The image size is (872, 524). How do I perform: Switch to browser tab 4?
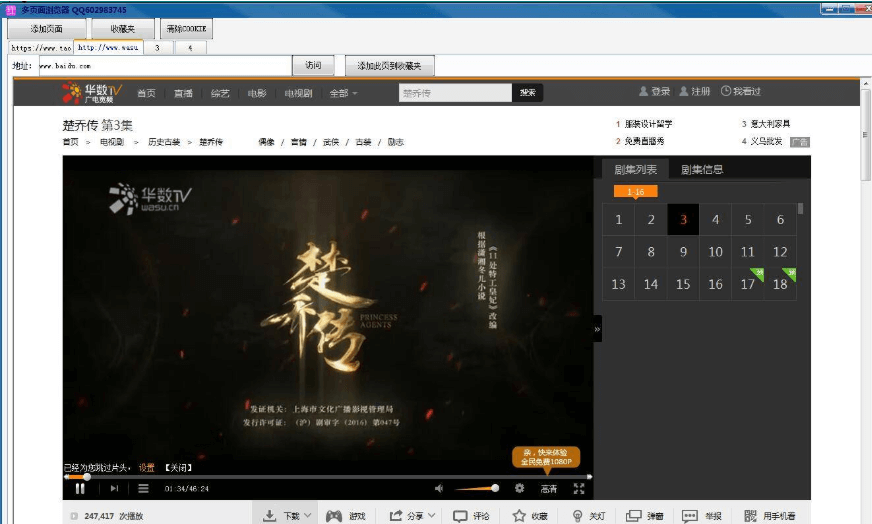[x=190, y=48]
